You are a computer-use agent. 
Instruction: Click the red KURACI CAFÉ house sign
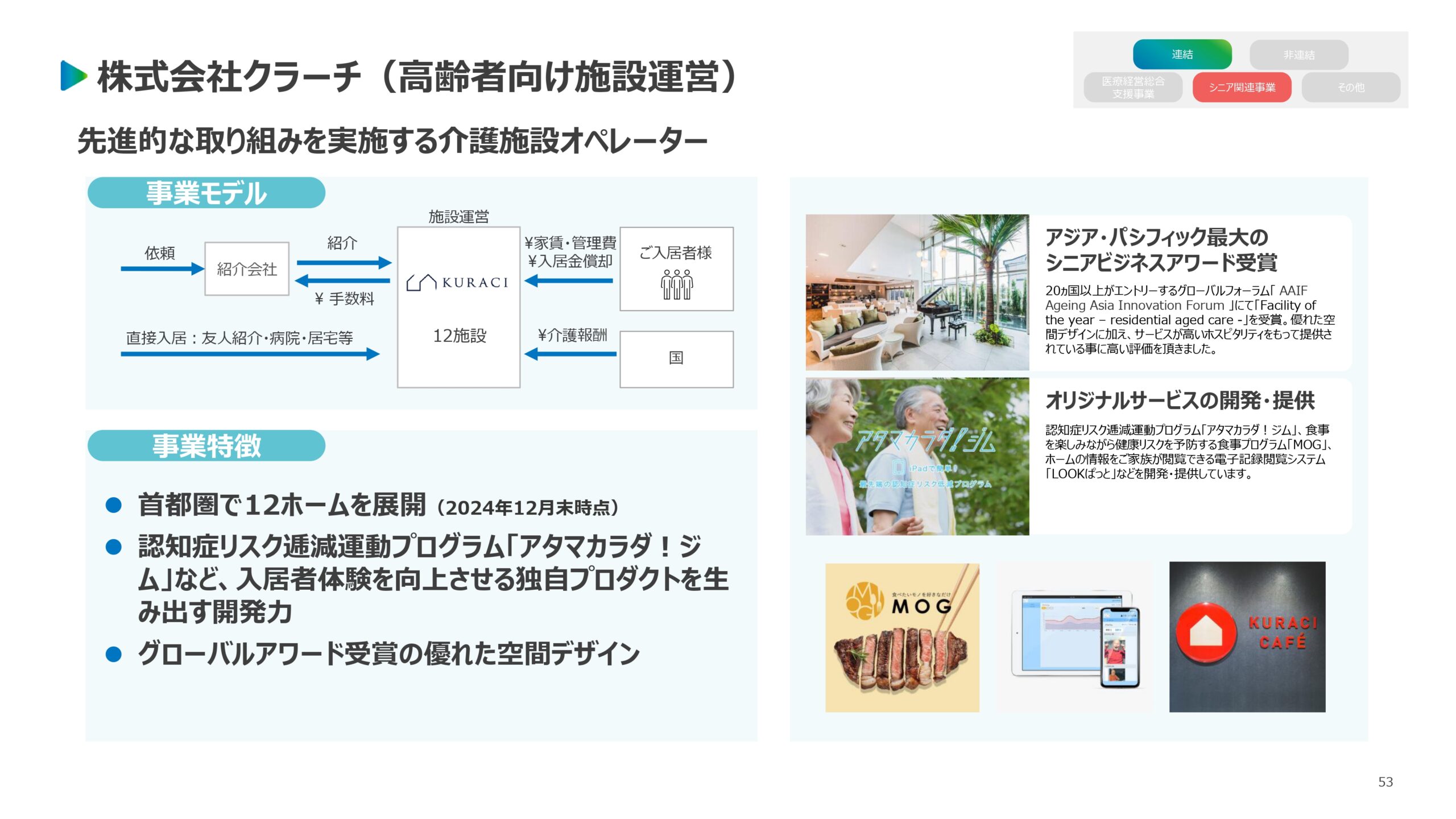pyautogui.click(x=1207, y=632)
